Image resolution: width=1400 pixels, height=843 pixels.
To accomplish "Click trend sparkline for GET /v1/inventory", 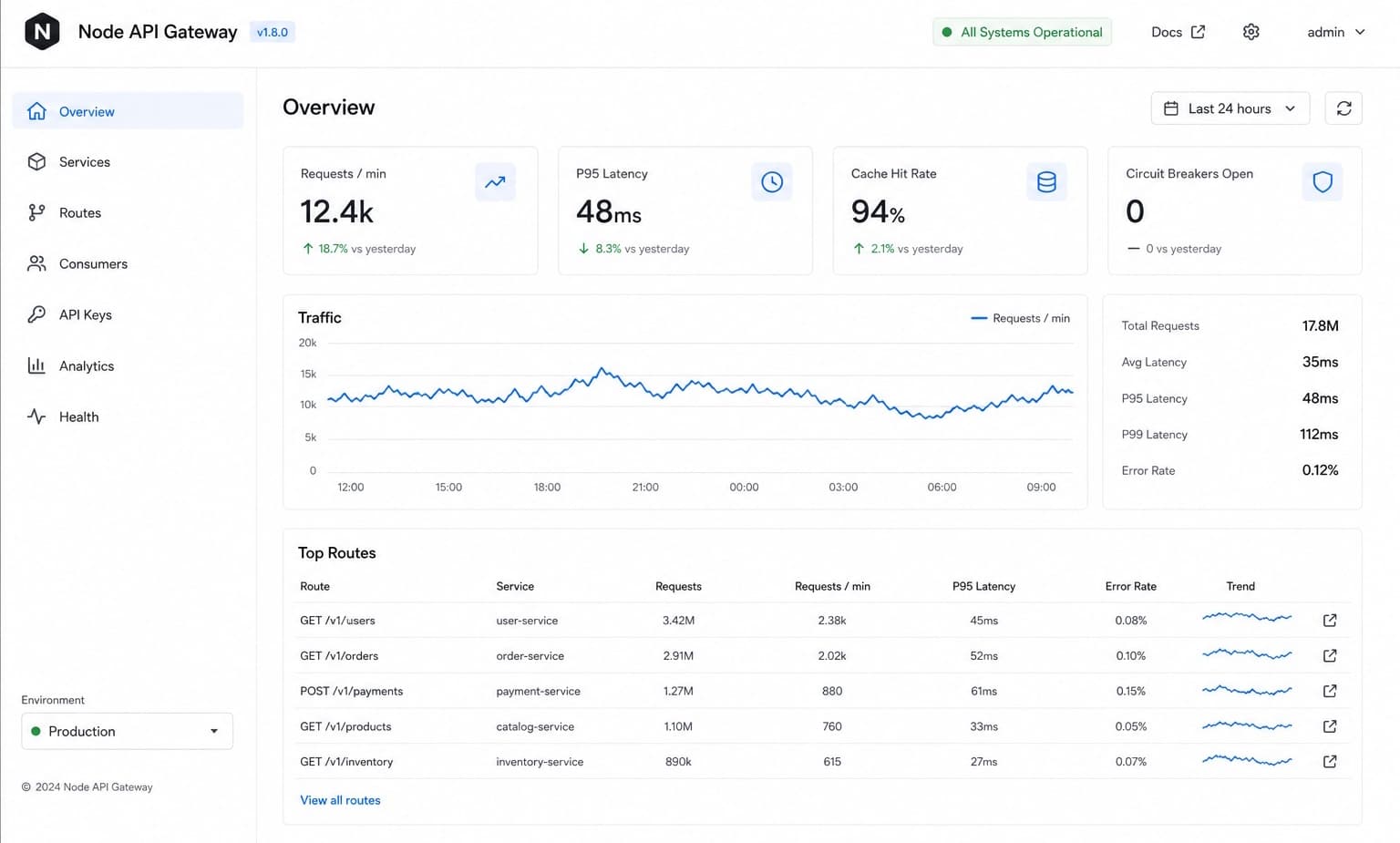I will 1247,759.
